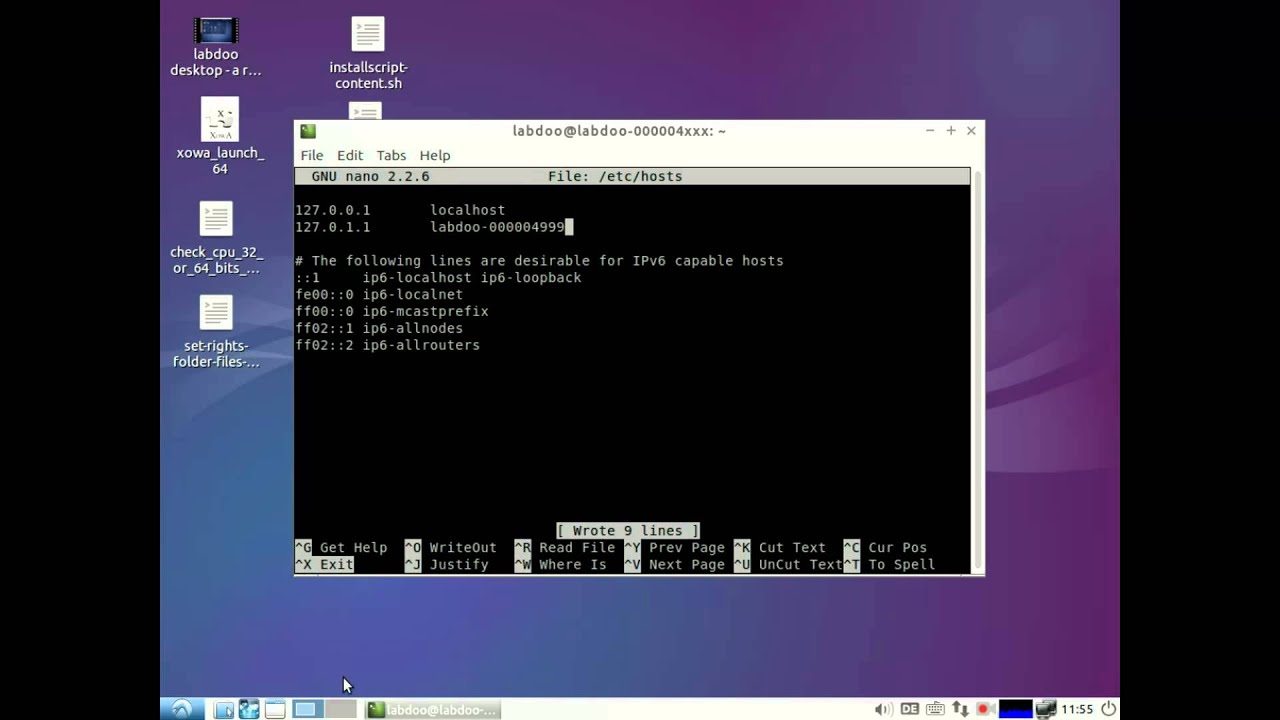Open the terminal Tabs menu
Screen dimensions: 1280x720
[x=391, y=155]
